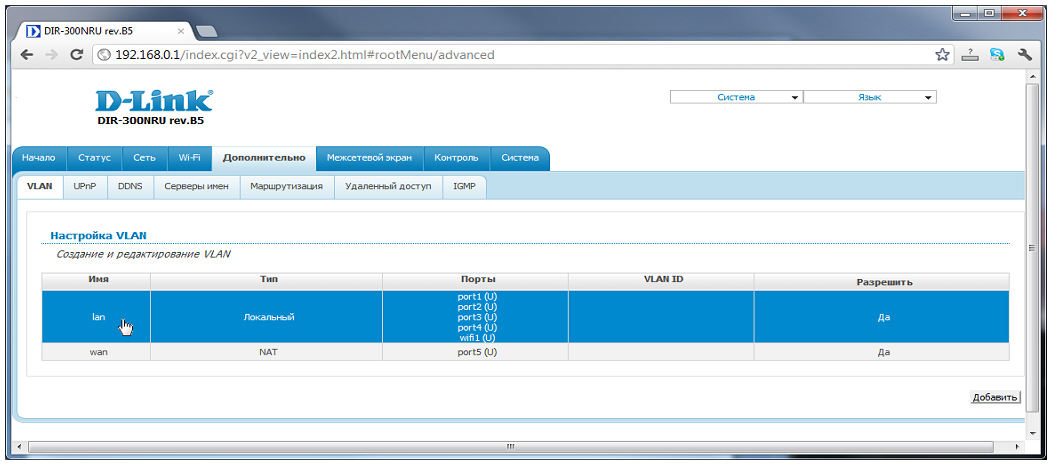The image size is (1054, 464).
Task: Expand the Язык language dropdown
Action: [x=869, y=97]
